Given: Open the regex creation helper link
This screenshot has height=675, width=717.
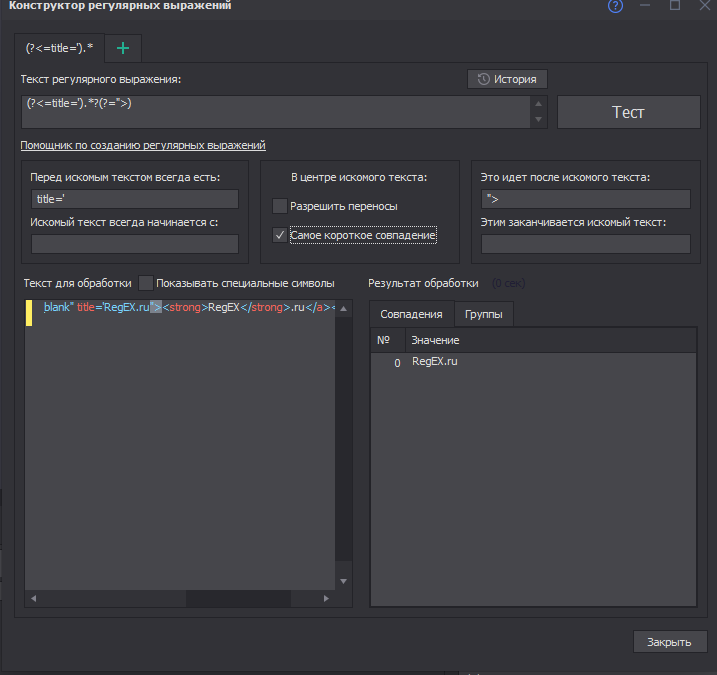Looking at the screenshot, I should pyautogui.click(x=143, y=145).
